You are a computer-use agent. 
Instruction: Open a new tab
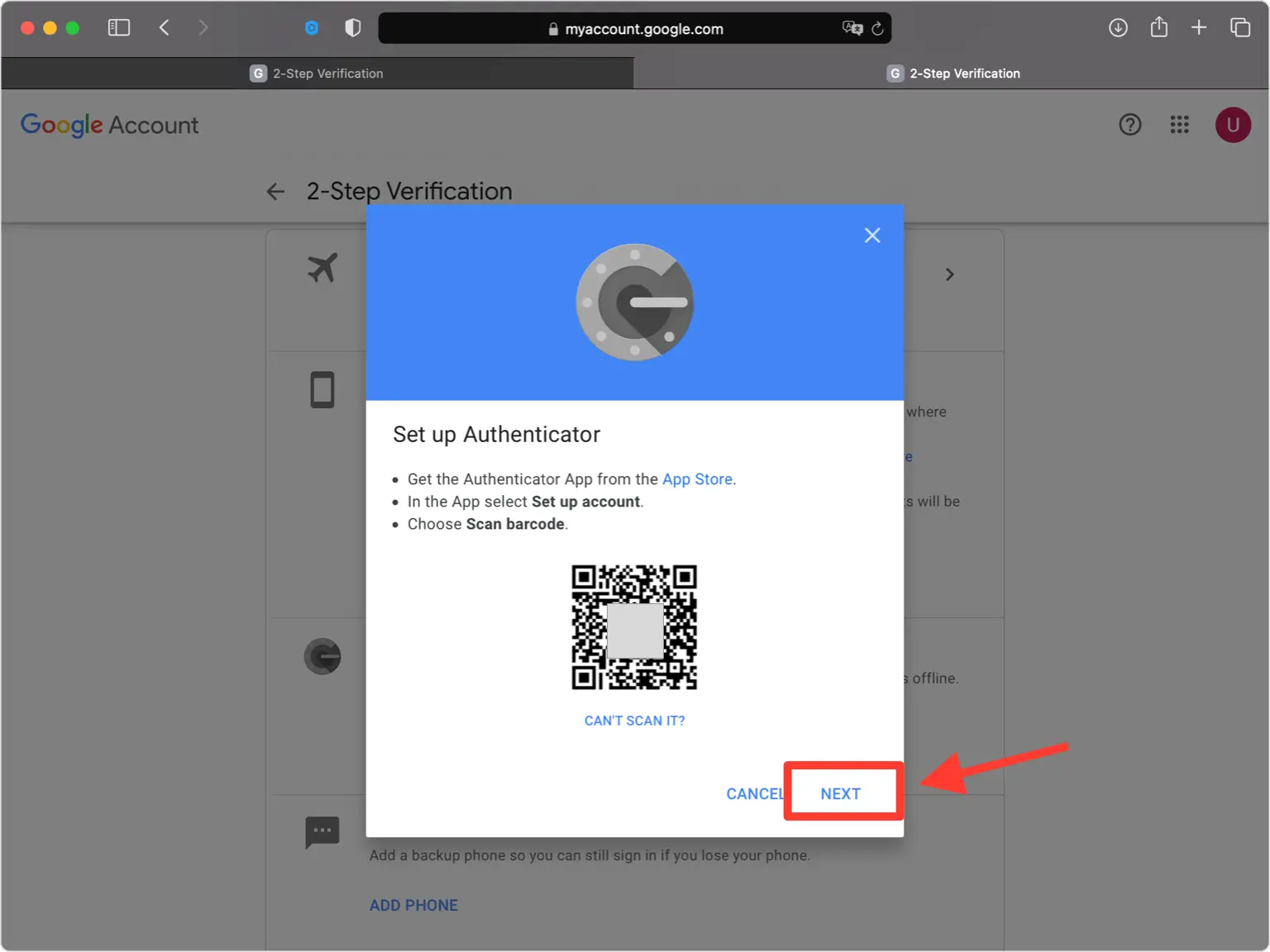pos(1199,28)
